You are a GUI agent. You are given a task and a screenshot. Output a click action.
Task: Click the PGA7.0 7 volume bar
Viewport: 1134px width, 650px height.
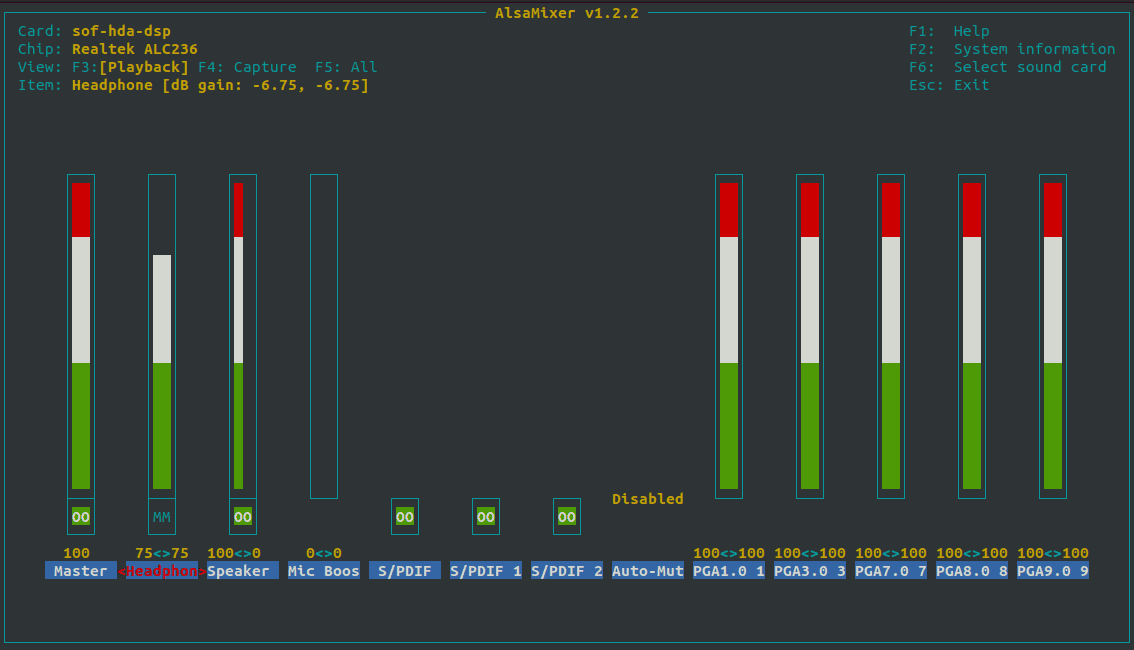coord(891,336)
